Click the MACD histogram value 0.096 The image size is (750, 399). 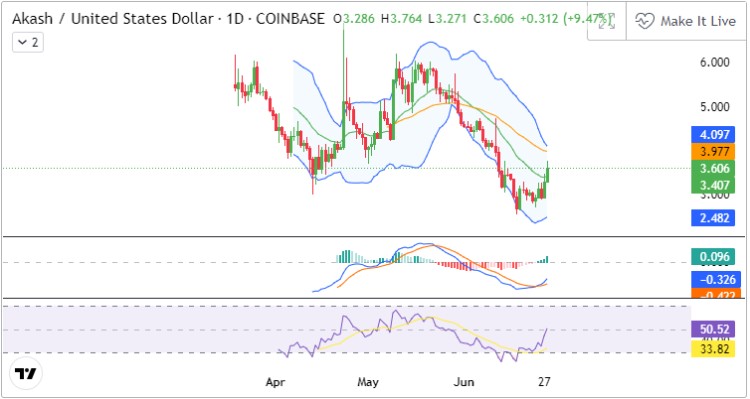(x=713, y=257)
